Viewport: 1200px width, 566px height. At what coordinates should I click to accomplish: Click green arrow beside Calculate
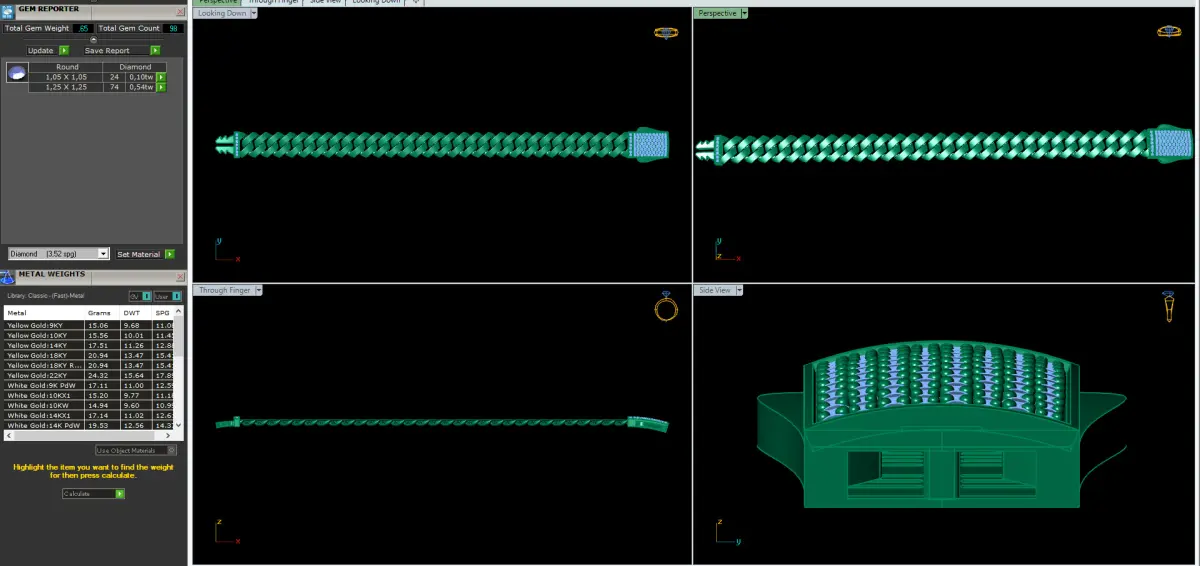click(x=120, y=494)
